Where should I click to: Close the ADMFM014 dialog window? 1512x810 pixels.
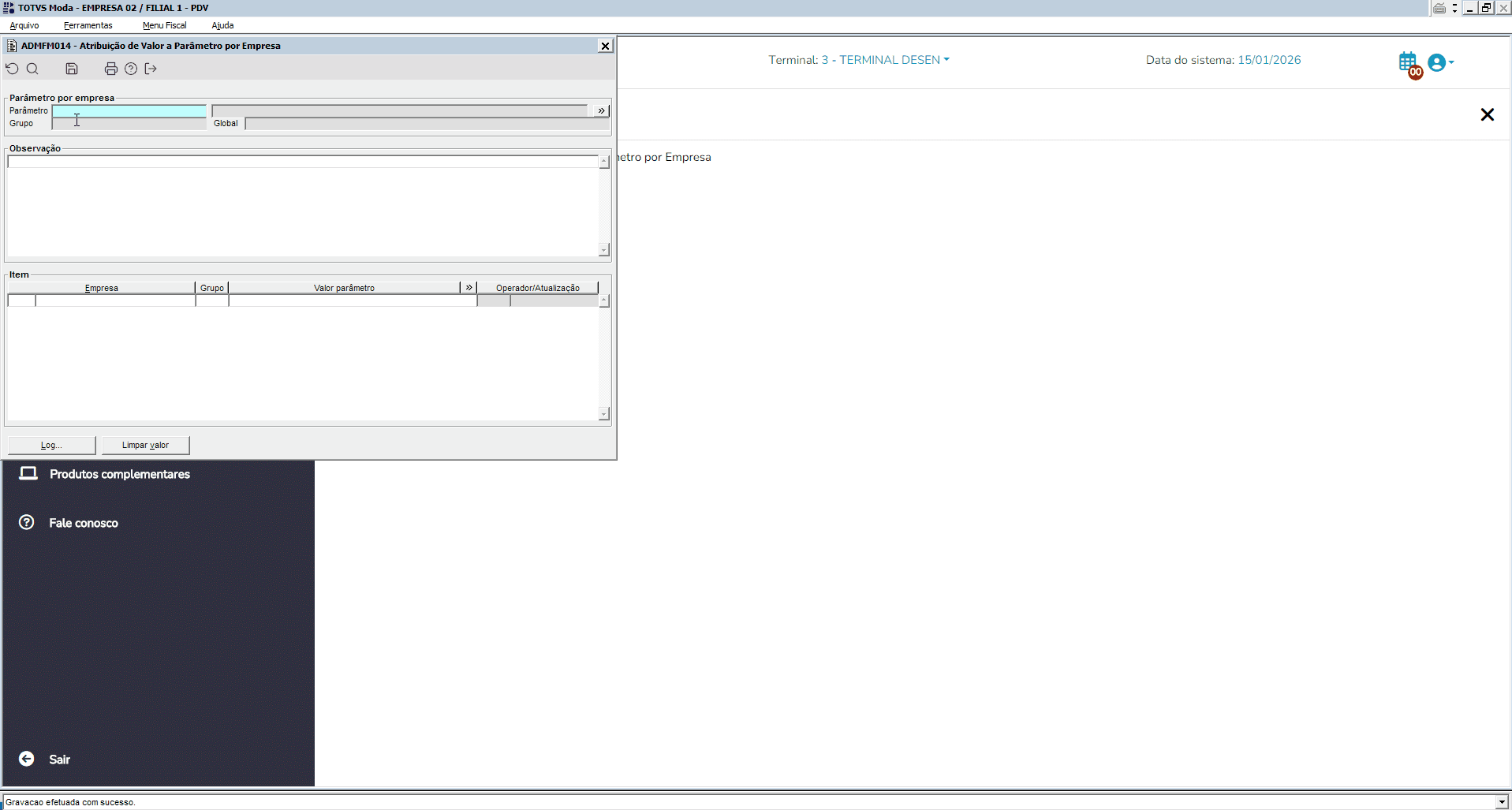[x=605, y=46]
